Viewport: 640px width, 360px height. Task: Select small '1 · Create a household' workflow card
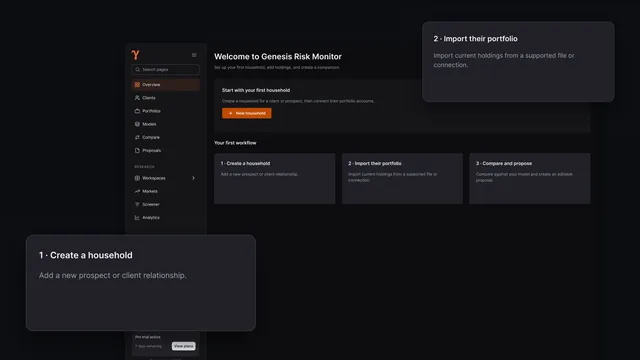(275, 178)
